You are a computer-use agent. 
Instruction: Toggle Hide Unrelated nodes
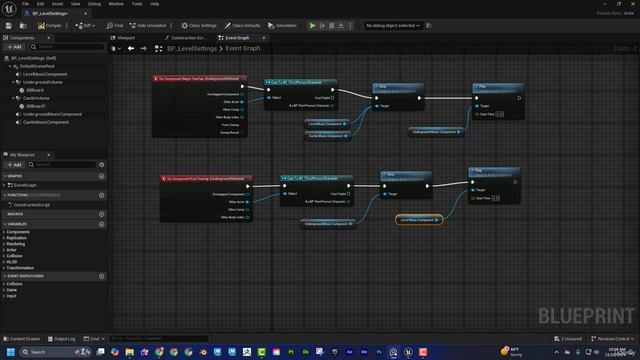pos(148,26)
